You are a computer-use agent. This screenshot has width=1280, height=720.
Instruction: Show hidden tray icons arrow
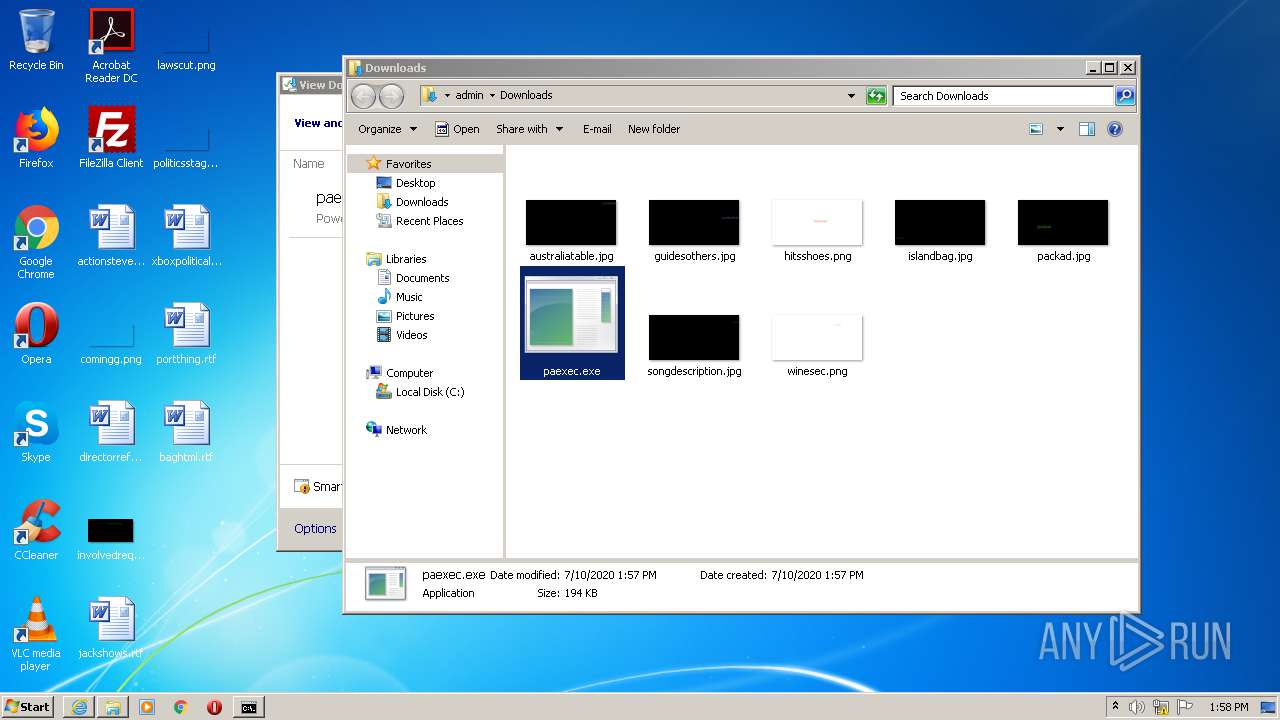pyautogui.click(x=1115, y=706)
